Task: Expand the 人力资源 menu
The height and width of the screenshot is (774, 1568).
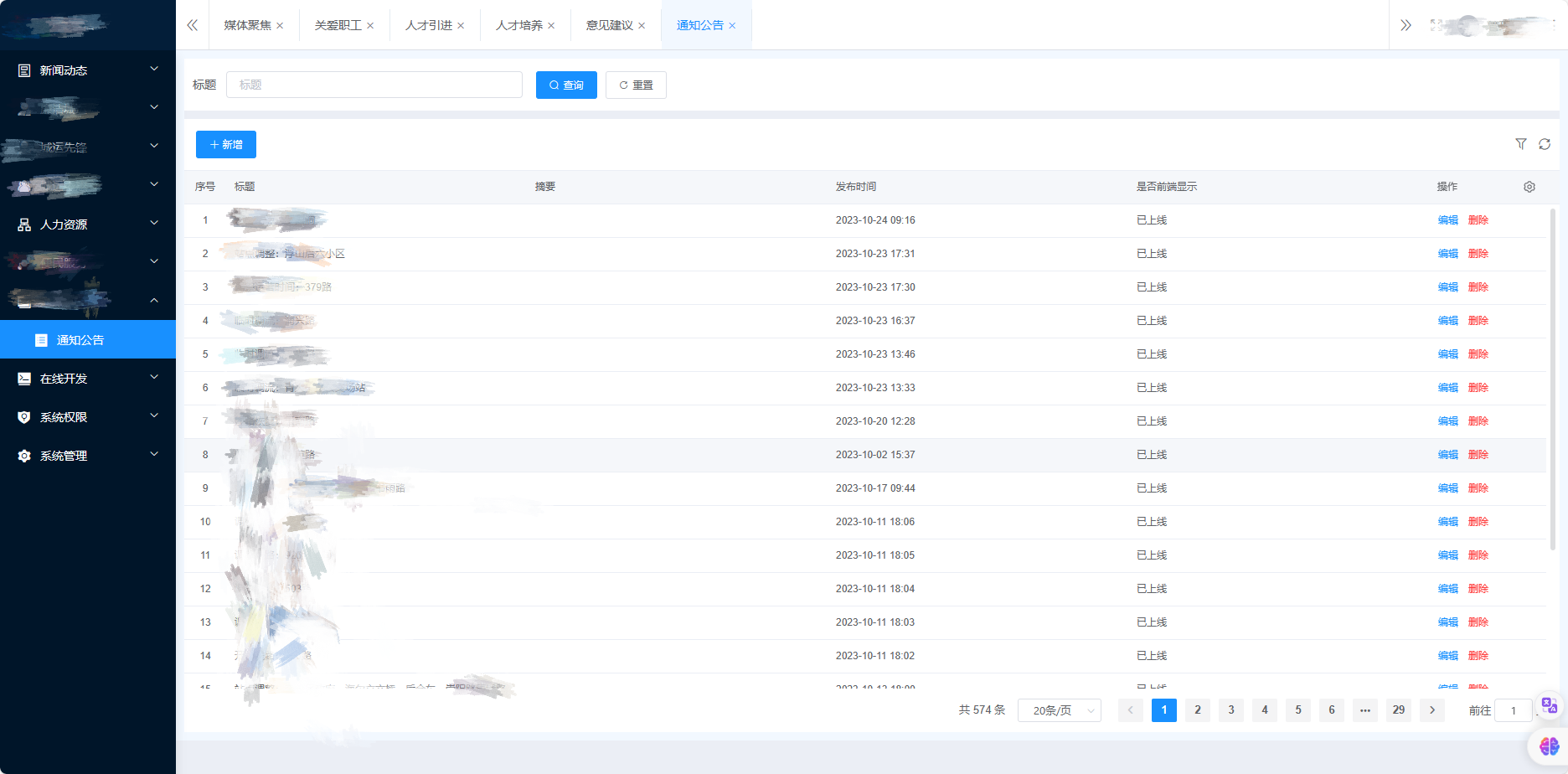Action: pos(88,224)
